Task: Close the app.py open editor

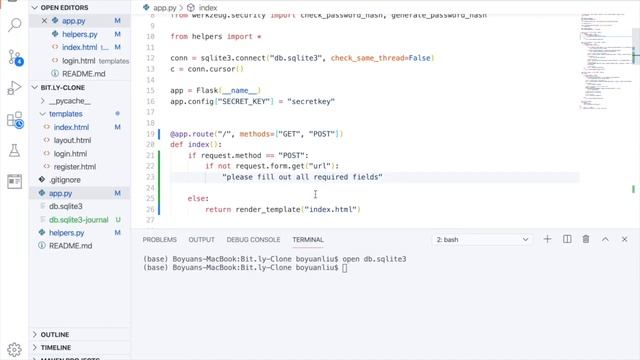Action: 44,20
